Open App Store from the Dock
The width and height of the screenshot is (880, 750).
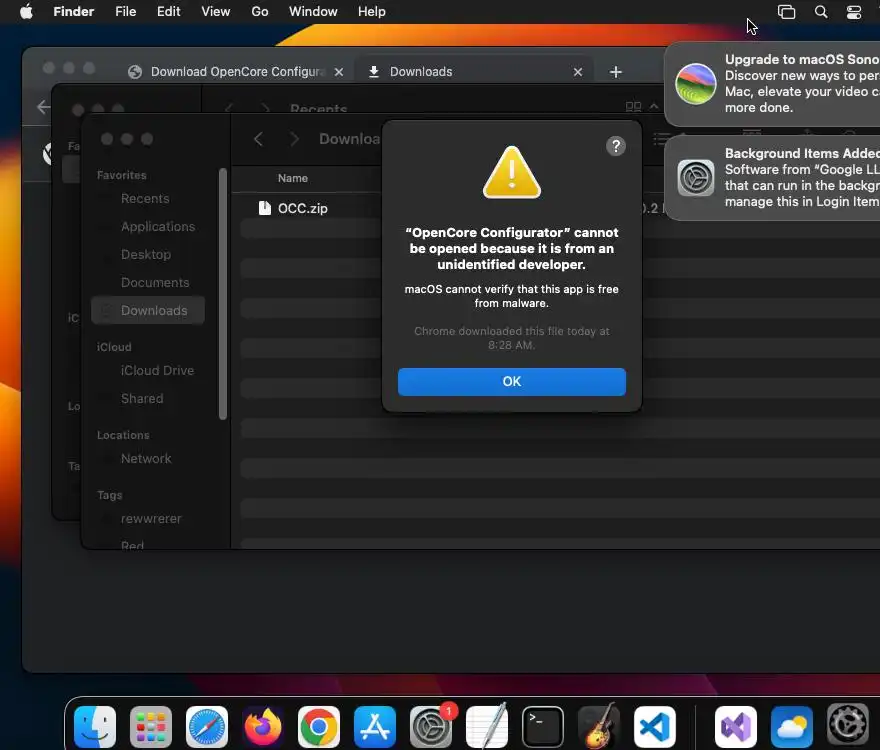pyautogui.click(x=375, y=727)
